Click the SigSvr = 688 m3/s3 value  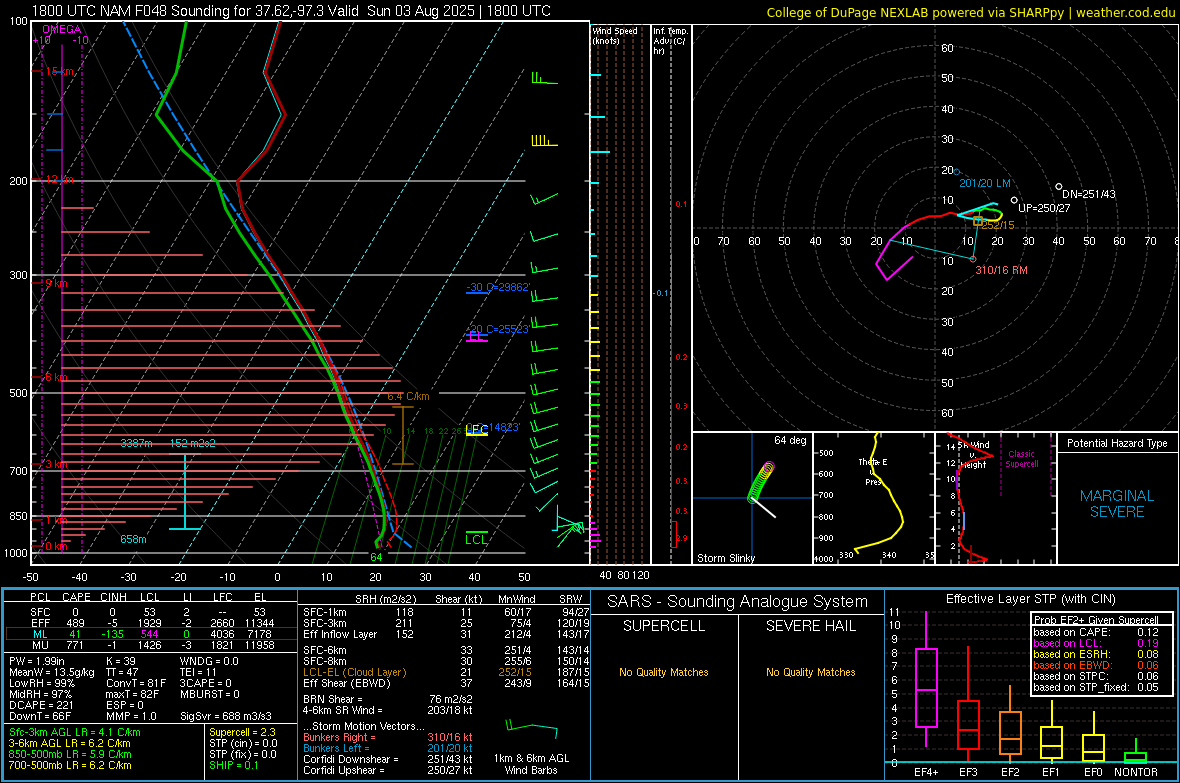click(226, 717)
